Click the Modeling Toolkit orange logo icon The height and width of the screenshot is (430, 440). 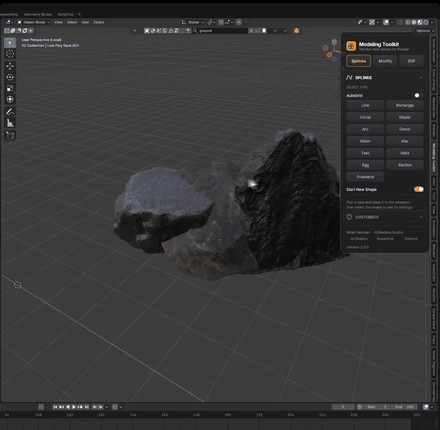[351, 46]
